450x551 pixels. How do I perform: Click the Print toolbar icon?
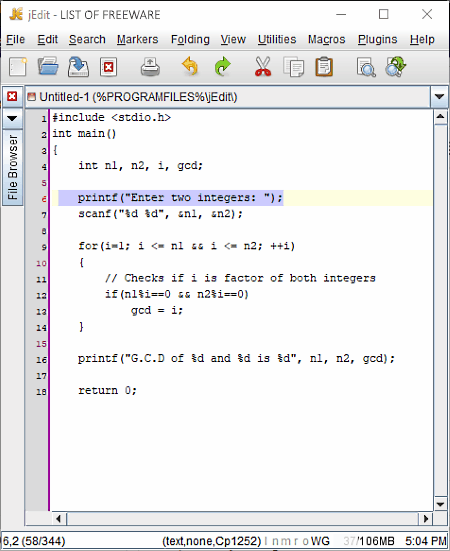click(150, 67)
